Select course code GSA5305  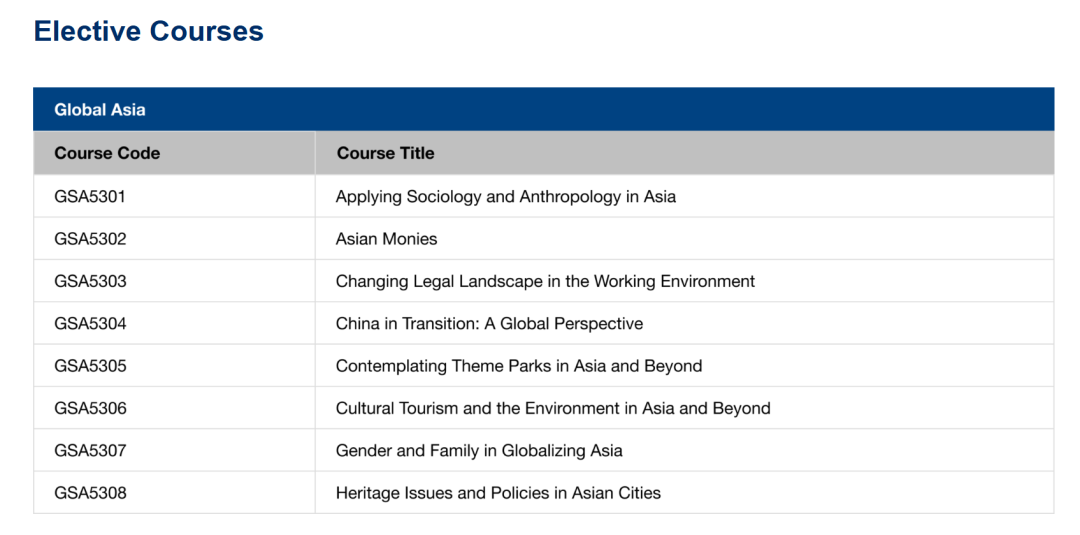click(90, 366)
